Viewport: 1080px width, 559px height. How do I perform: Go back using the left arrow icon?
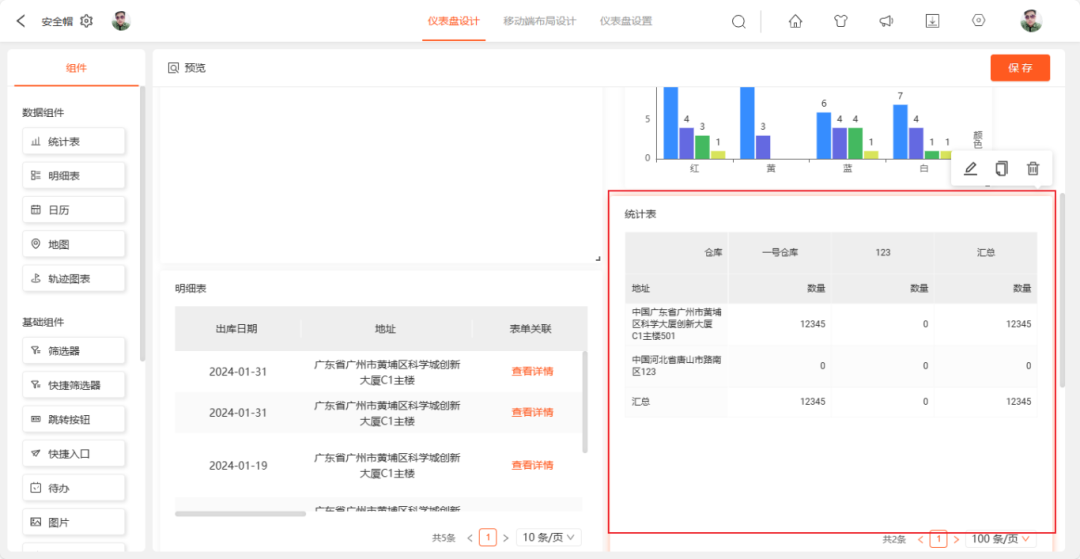pos(21,21)
